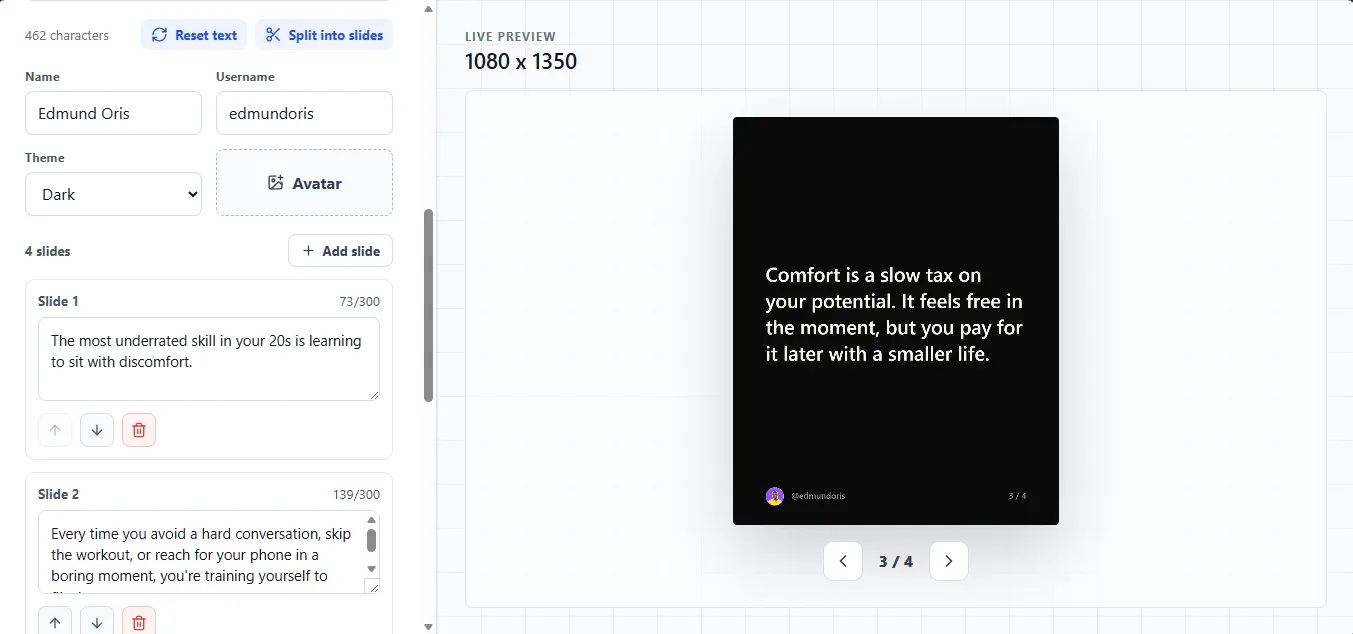
Task: Click '@edmundoris' handle in preview
Action: coord(818,496)
